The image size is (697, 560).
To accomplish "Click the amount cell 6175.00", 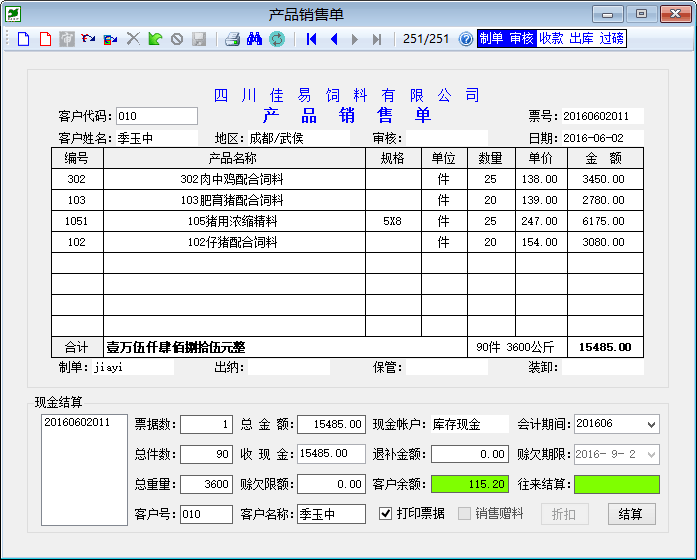I will (x=605, y=221).
